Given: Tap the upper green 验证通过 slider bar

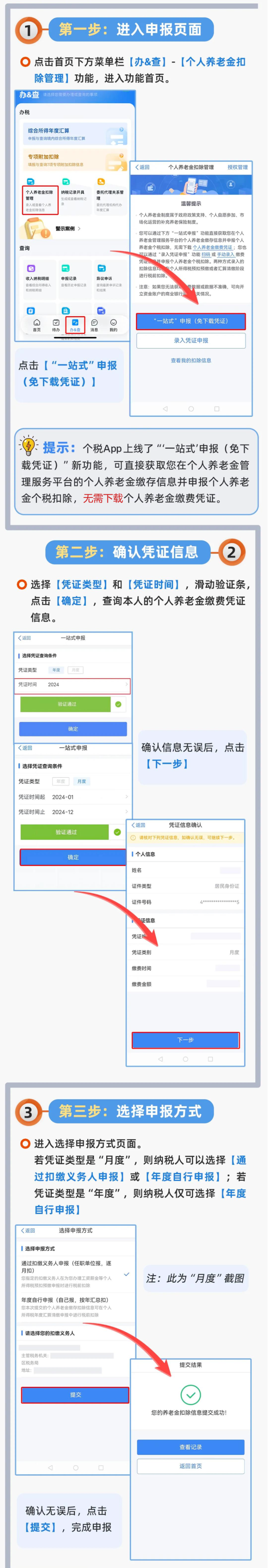Looking at the screenshot, I should click(x=66, y=704).
